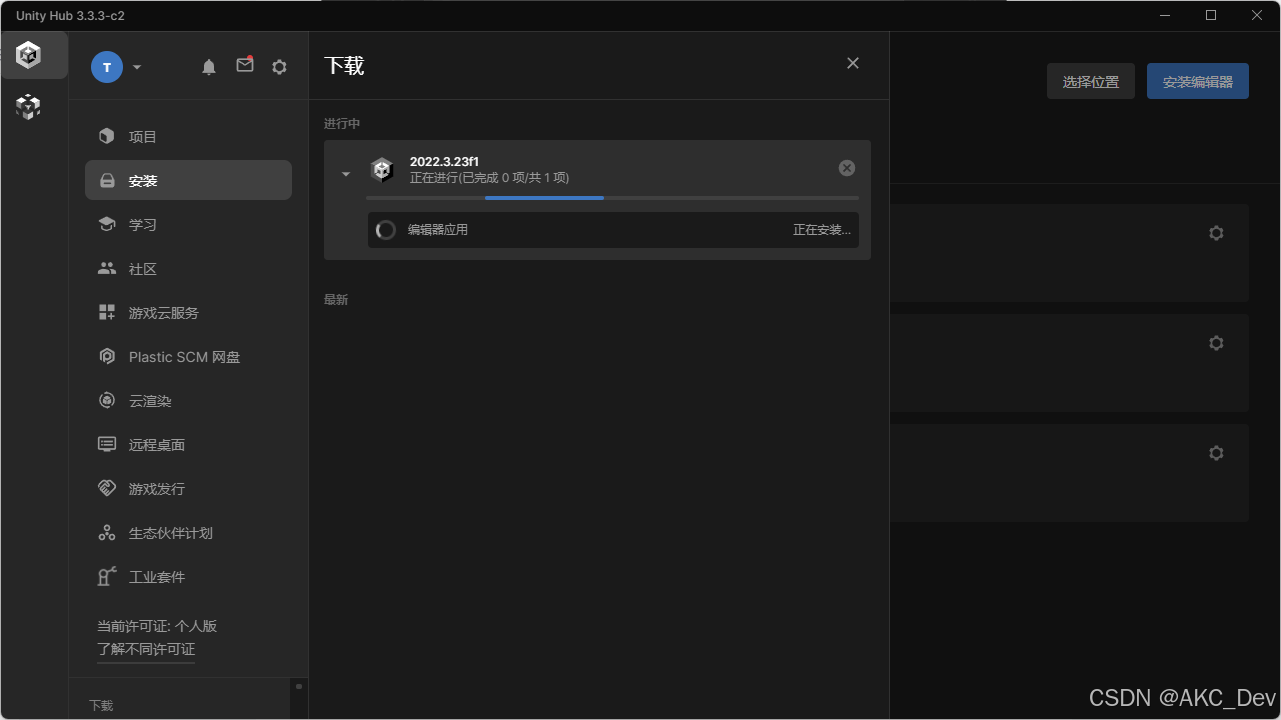Click the 工业套件 robot arm icon
The width and height of the screenshot is (1281, 720).
click(x=107, y=576)
